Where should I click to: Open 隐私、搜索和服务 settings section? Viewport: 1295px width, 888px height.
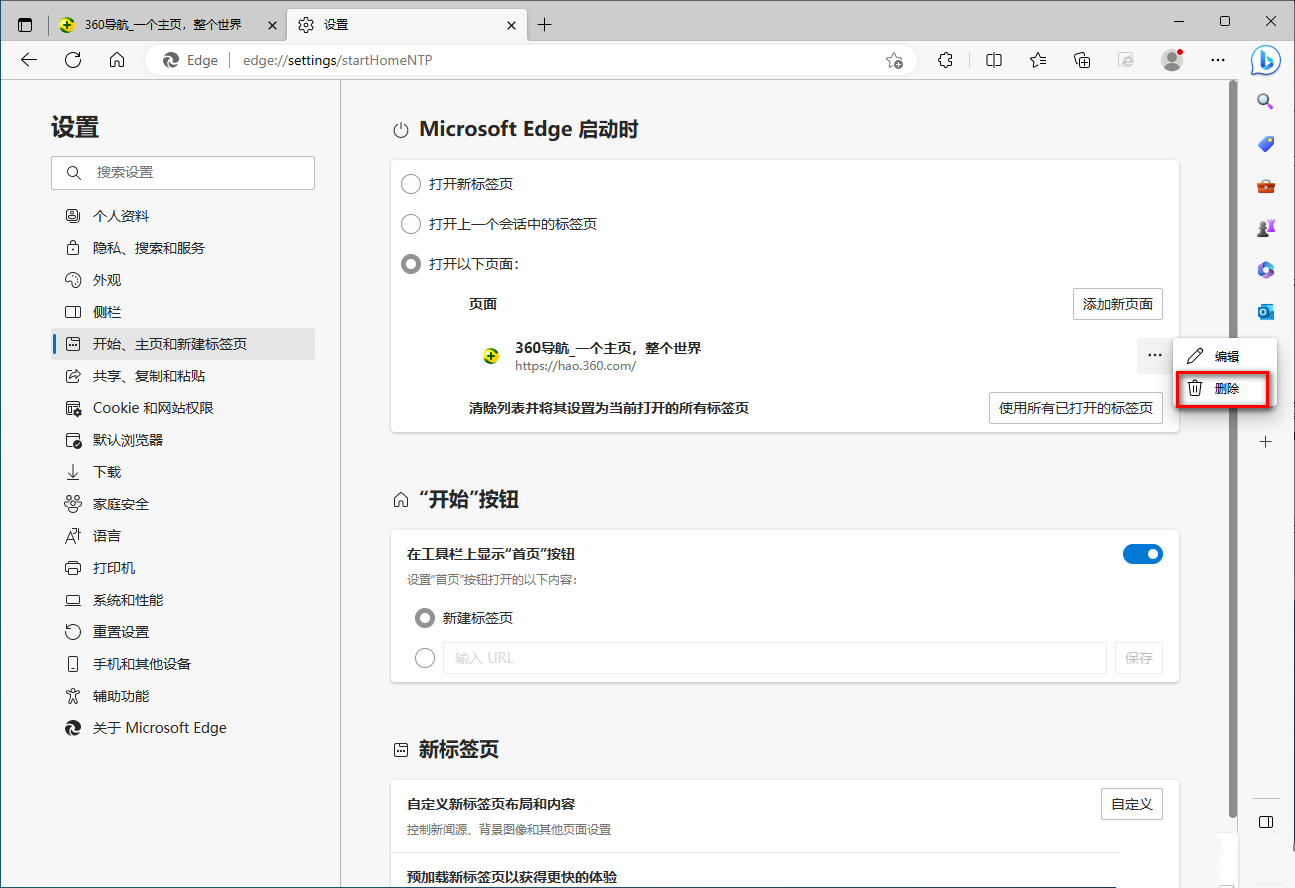coord(183,248)
